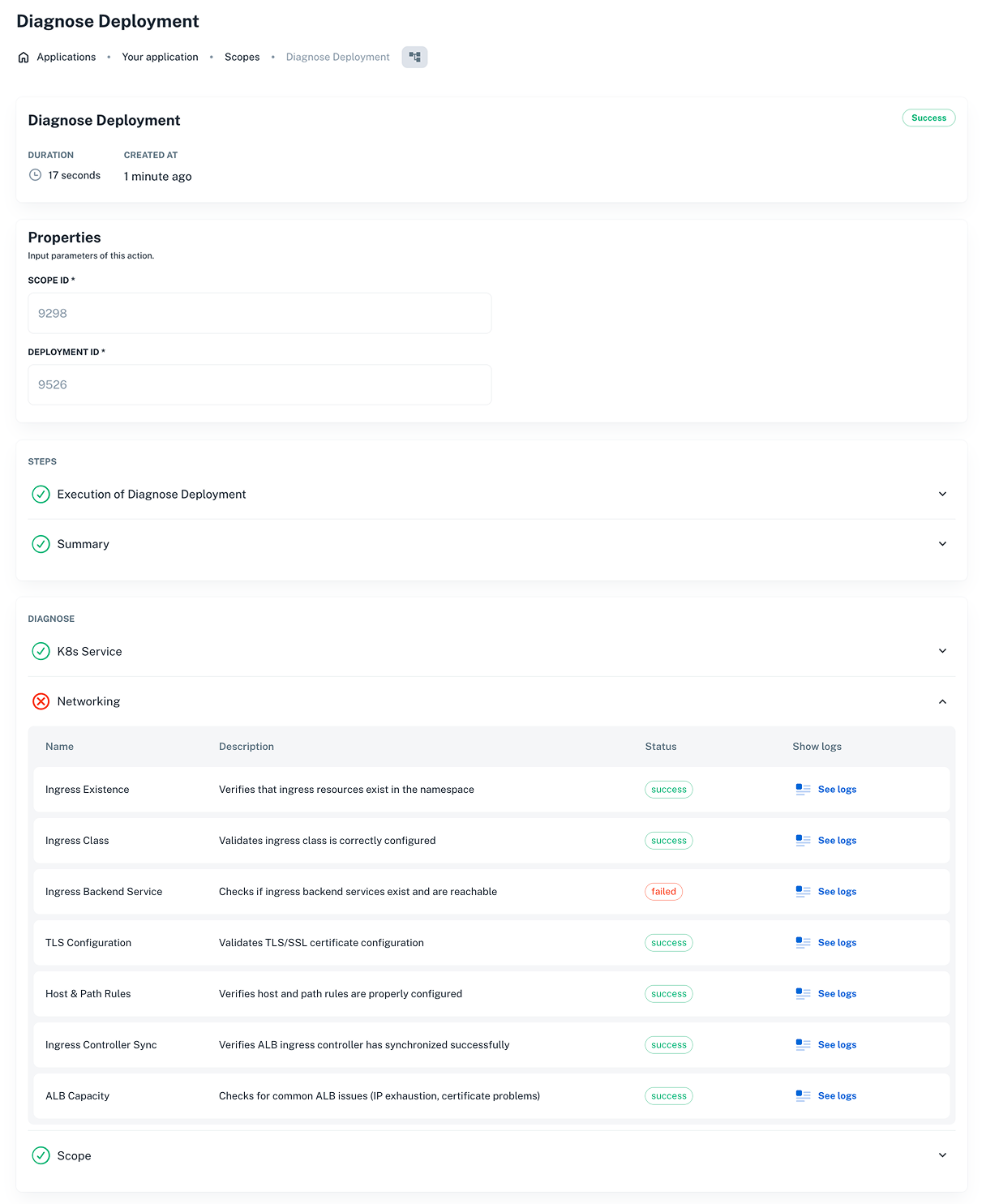This screenshot has width=986, height=1204.
Task: Go to Applications in breadcrumb
Action: click(66, 58)
